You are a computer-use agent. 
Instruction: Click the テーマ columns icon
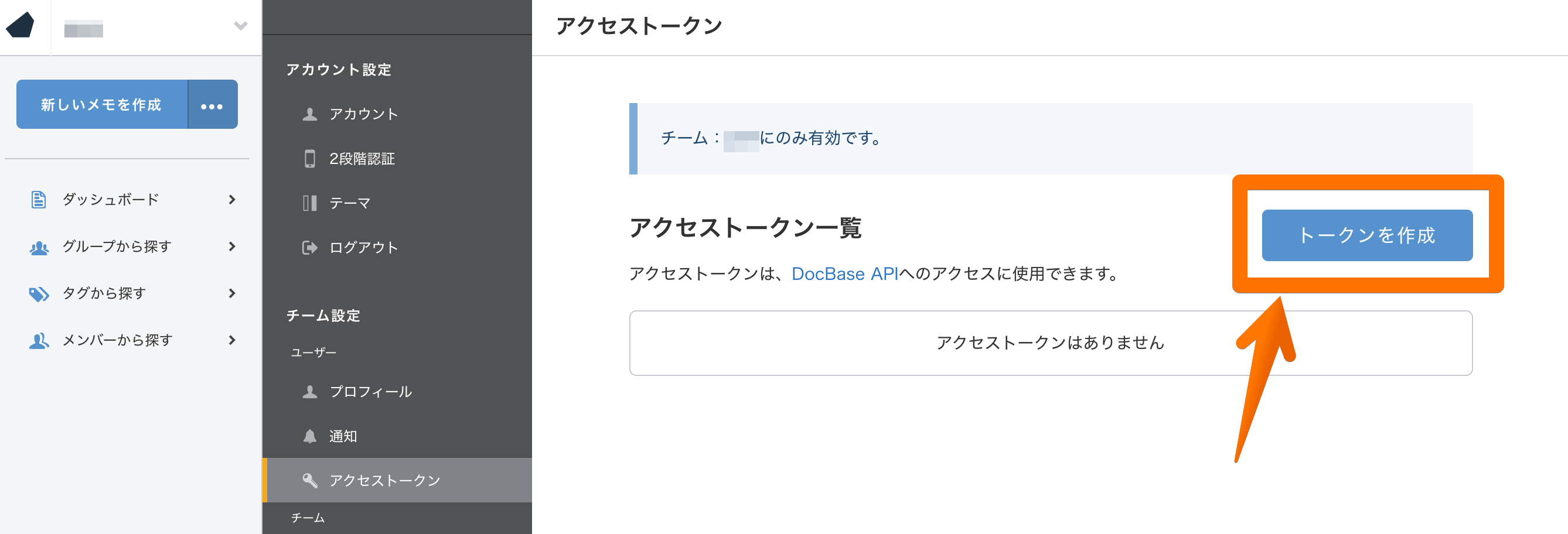(x=310, y=203)
